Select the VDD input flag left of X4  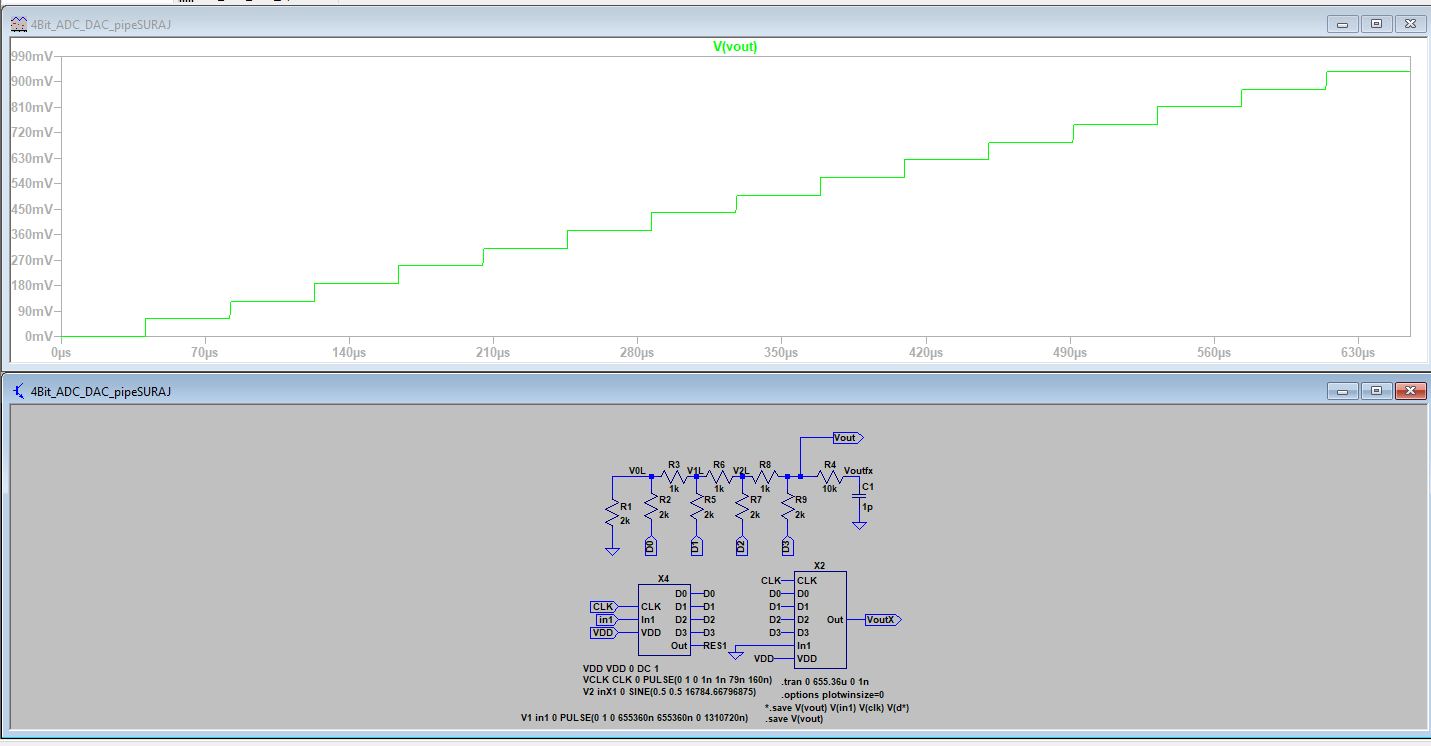[x=603, y=633]
